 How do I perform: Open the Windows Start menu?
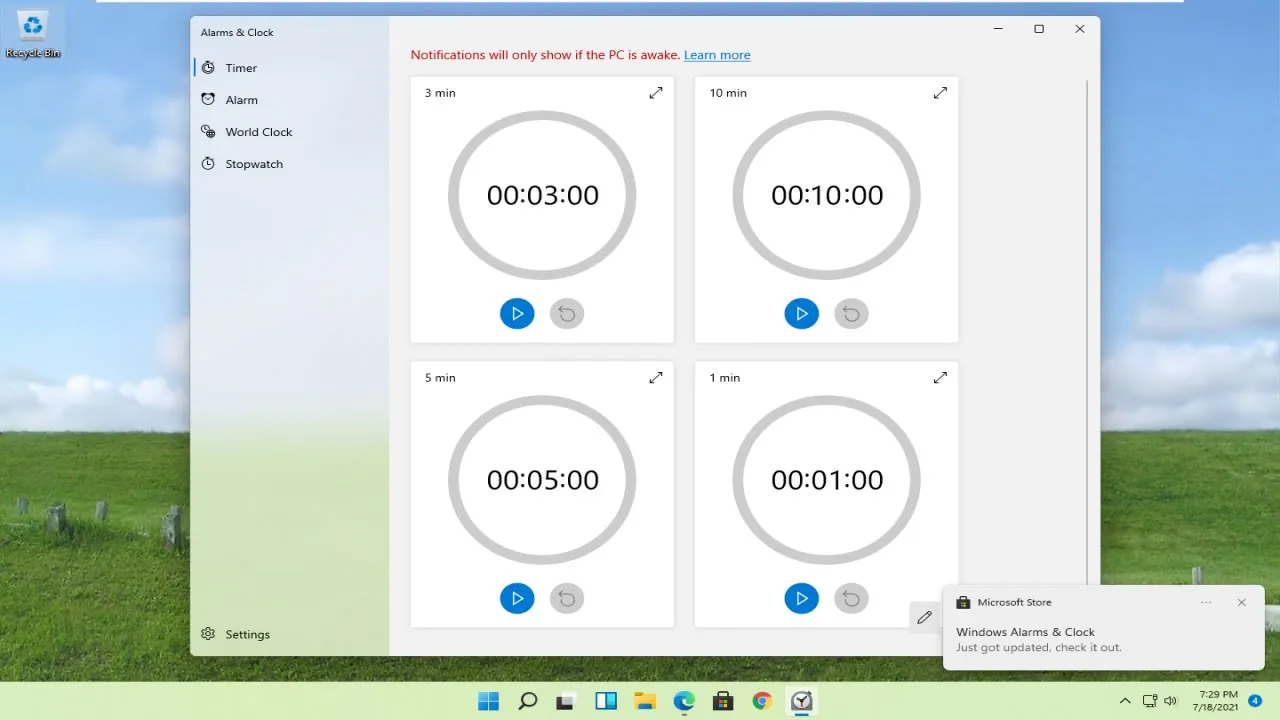pyautogui.click(x=489, y=701)
